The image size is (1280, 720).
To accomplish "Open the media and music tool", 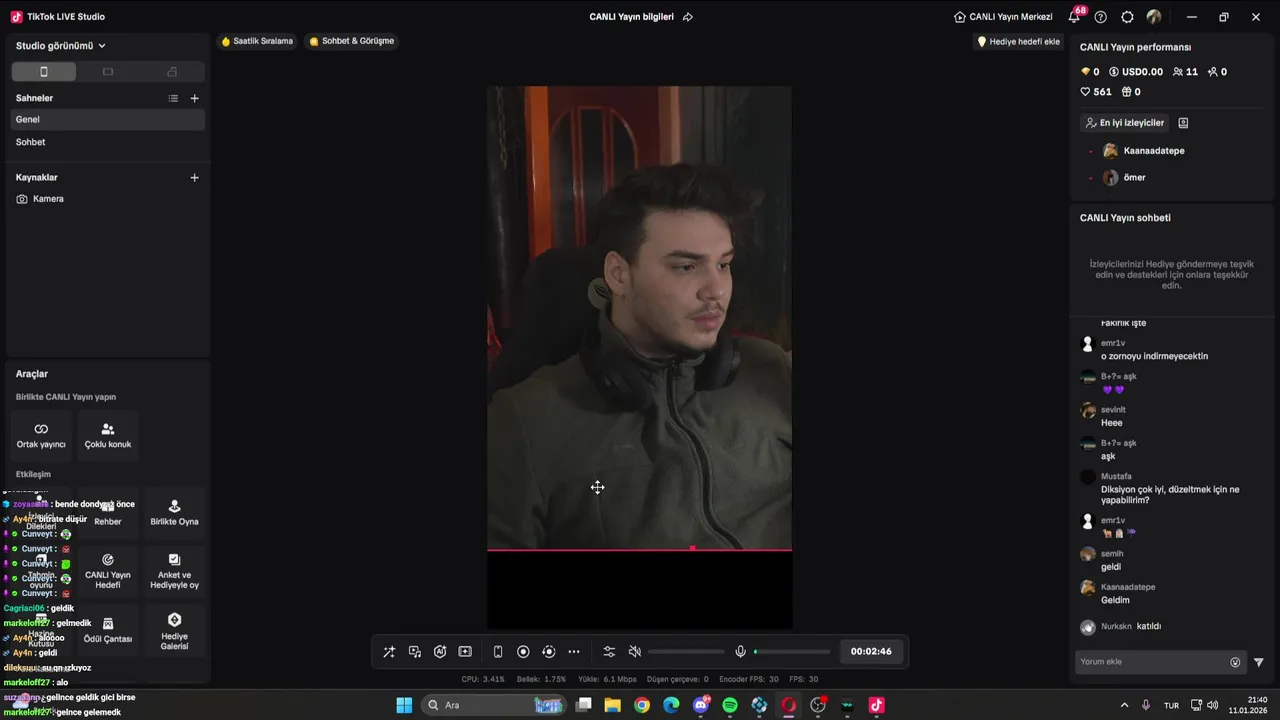I will (415, 652).
